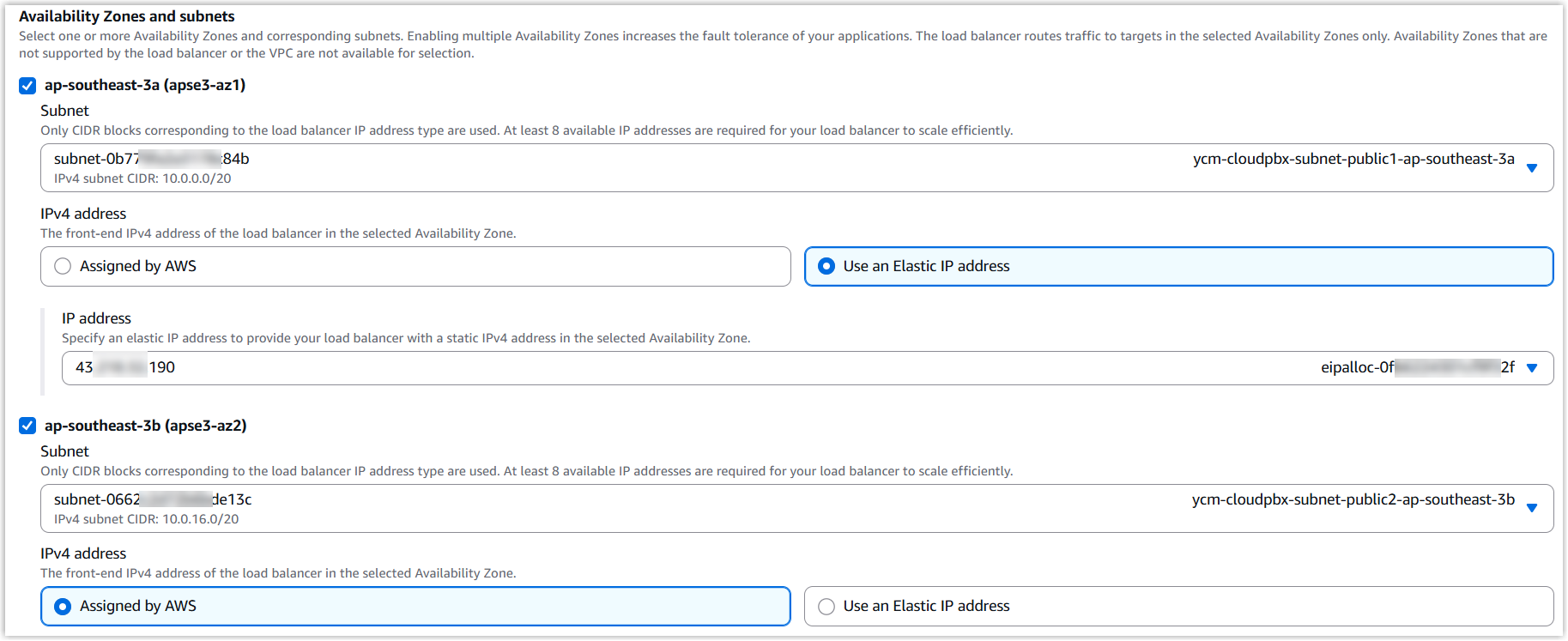The width and height of the screenshot is (1568, 641).
Task: Uncheck the ap-southeast-3a availability zone checkbox
Action: (27, 86)
